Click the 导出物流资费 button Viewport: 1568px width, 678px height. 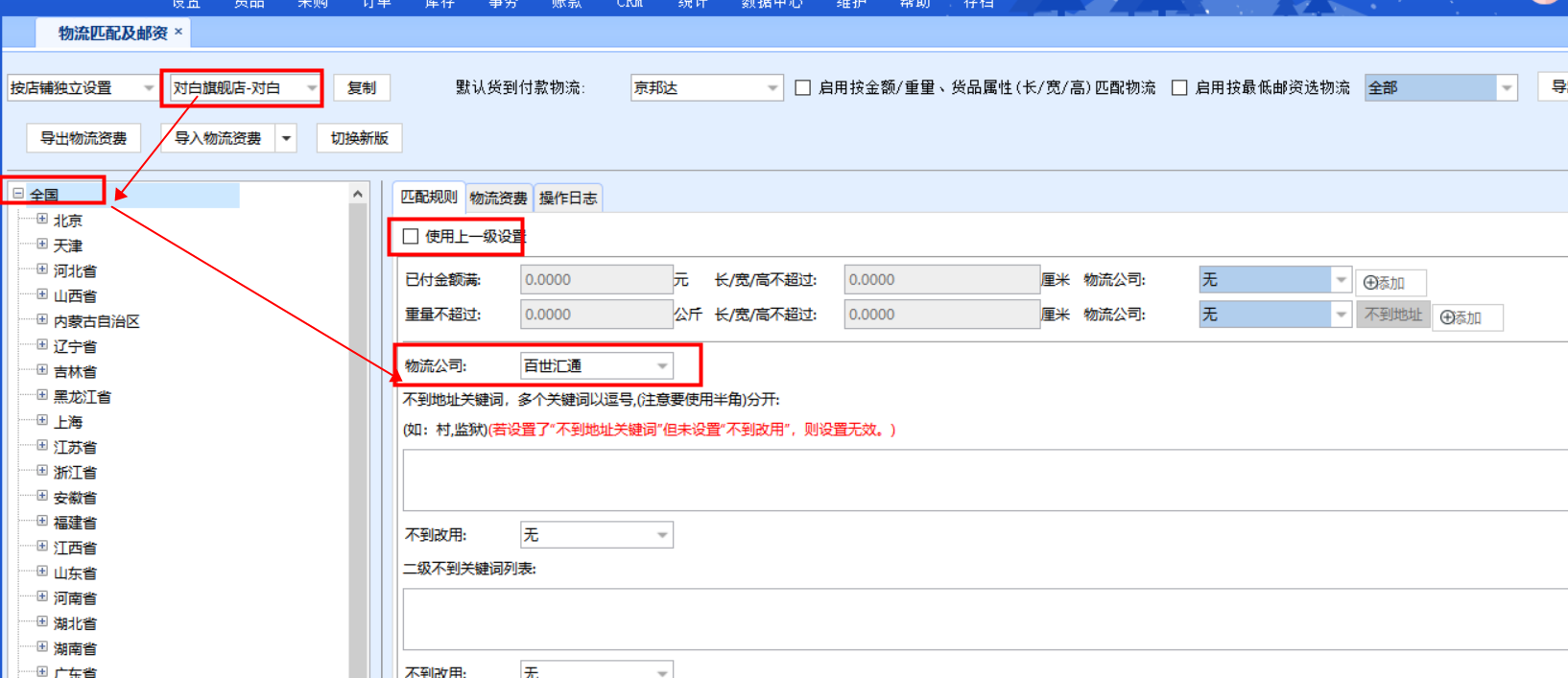(x=83, y=139)
